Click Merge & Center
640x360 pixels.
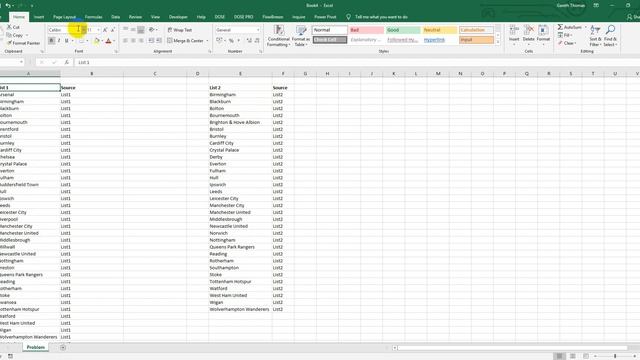tap(185, 41)
